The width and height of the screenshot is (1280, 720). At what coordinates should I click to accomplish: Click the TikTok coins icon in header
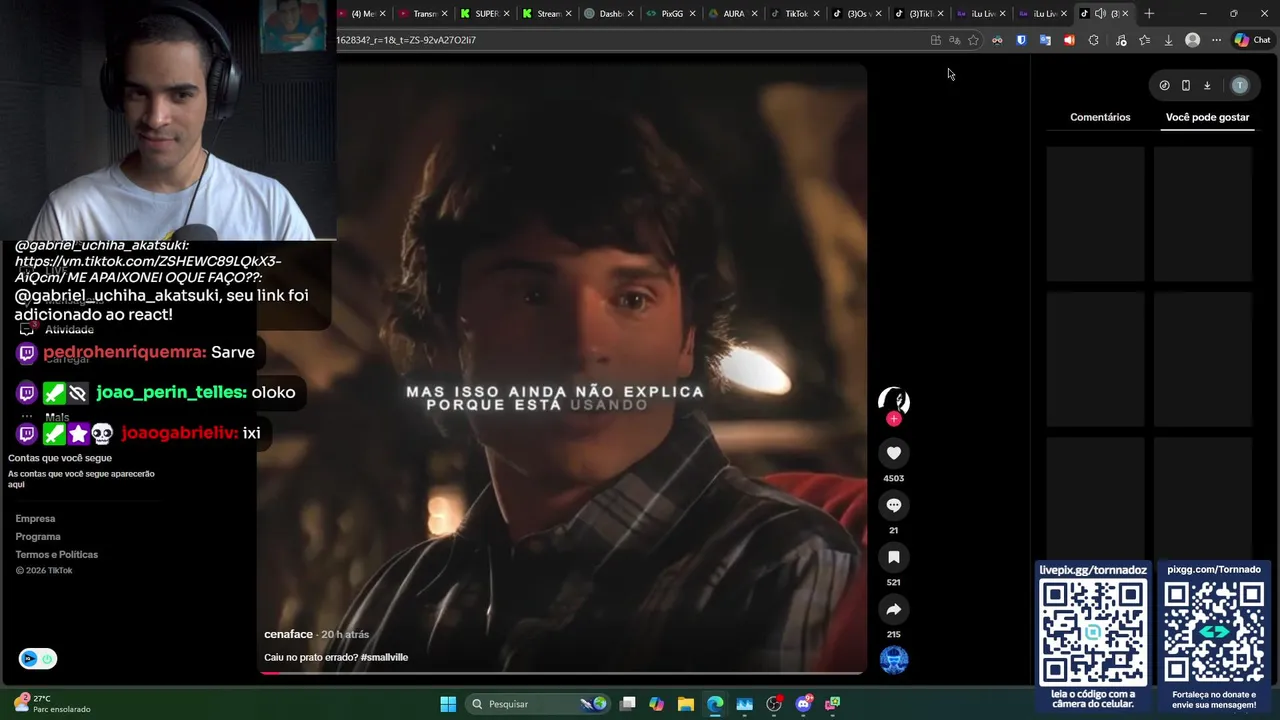(1164, 85)
